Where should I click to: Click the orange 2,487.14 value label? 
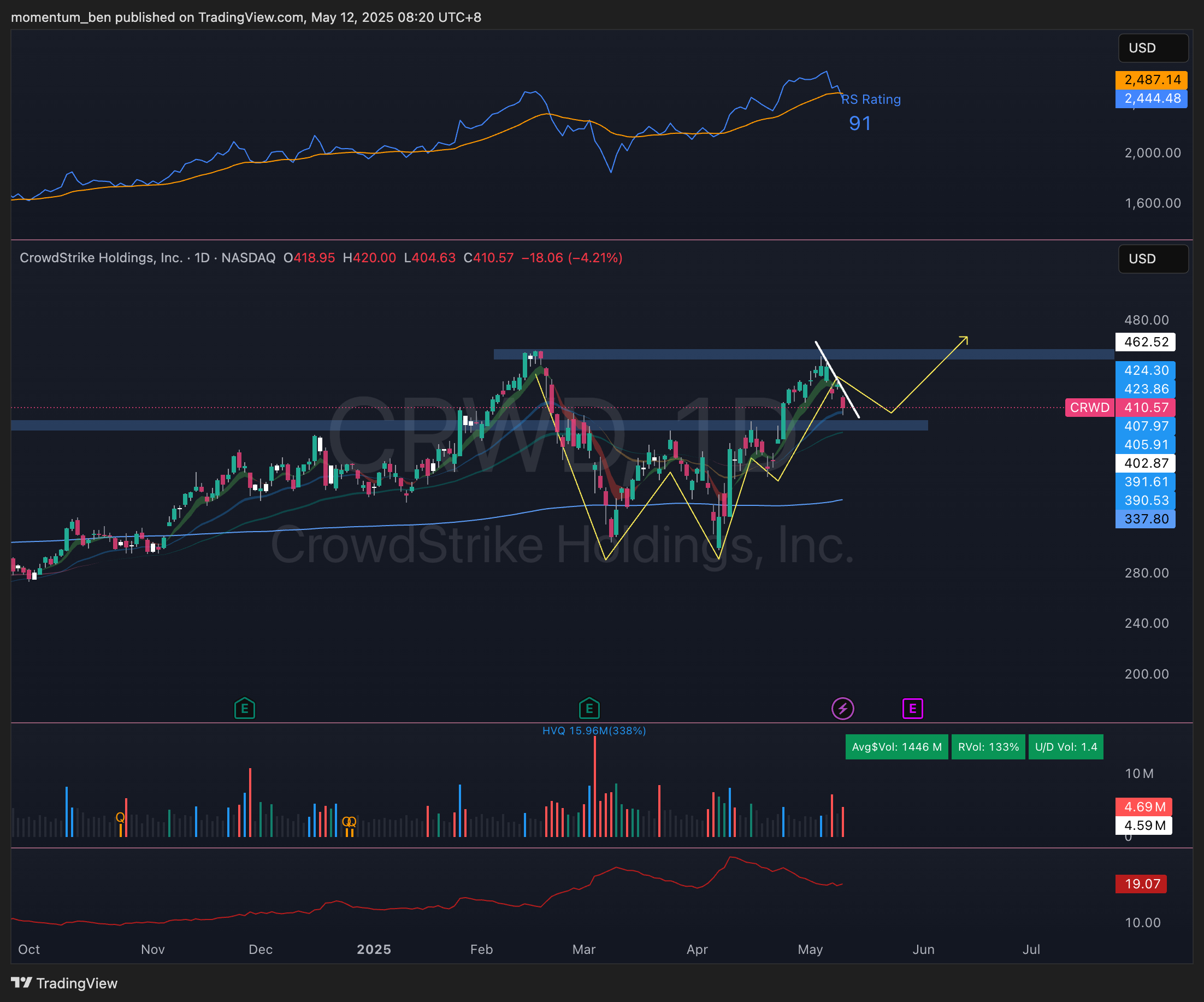[x=1151, y=80]
